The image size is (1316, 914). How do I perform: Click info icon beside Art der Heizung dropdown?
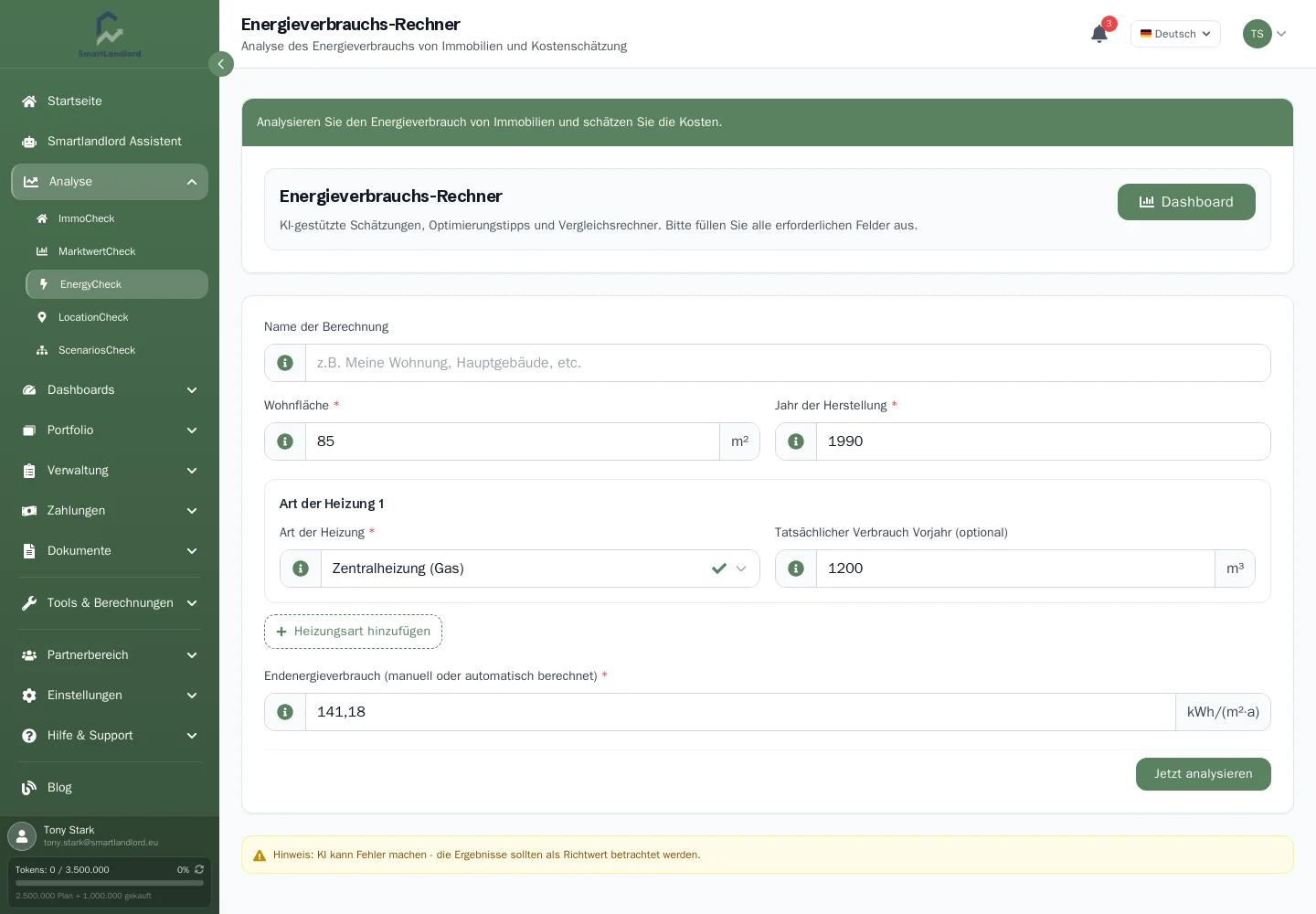click(301, 569)
